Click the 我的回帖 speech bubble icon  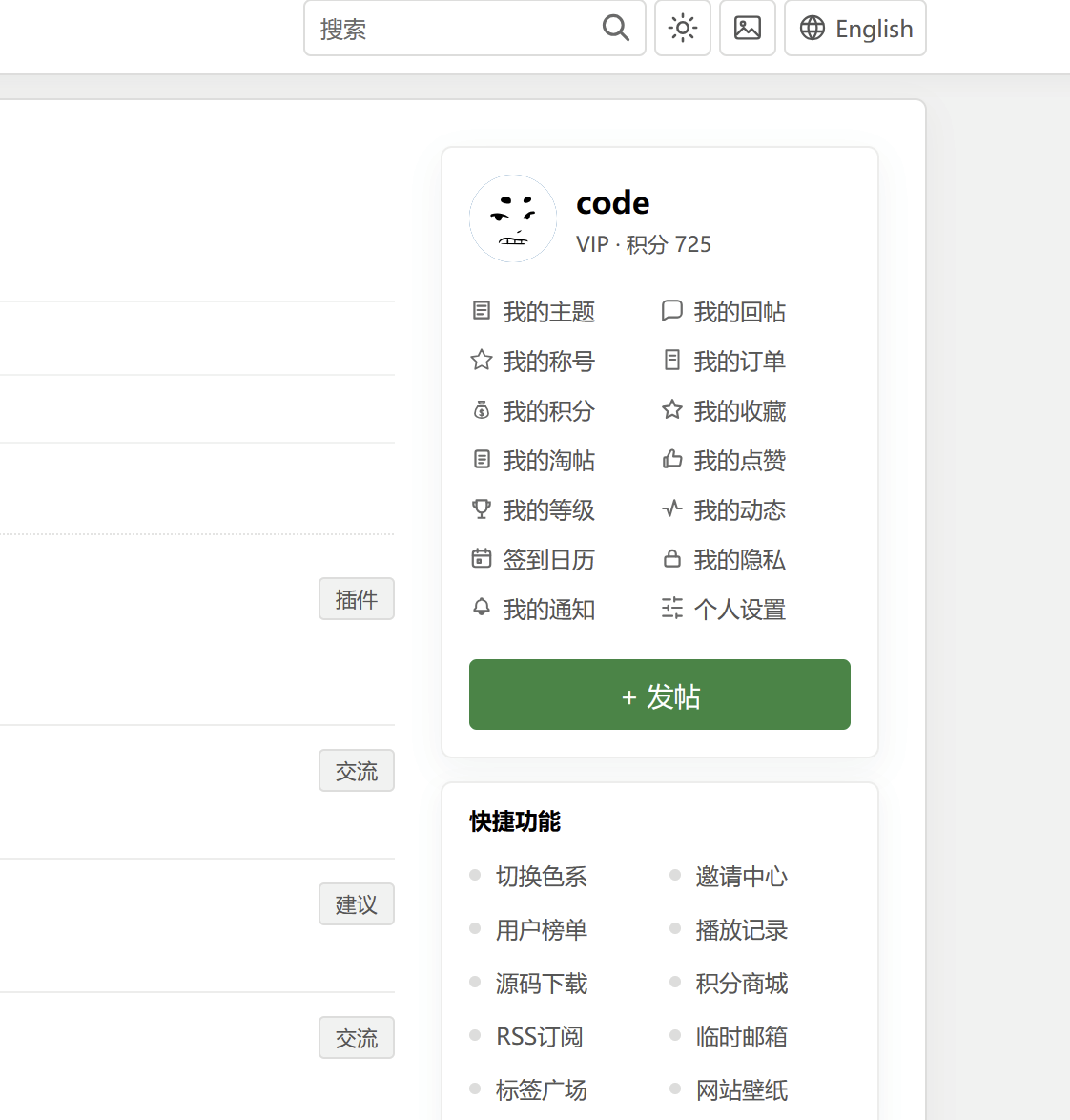point(671,311)
